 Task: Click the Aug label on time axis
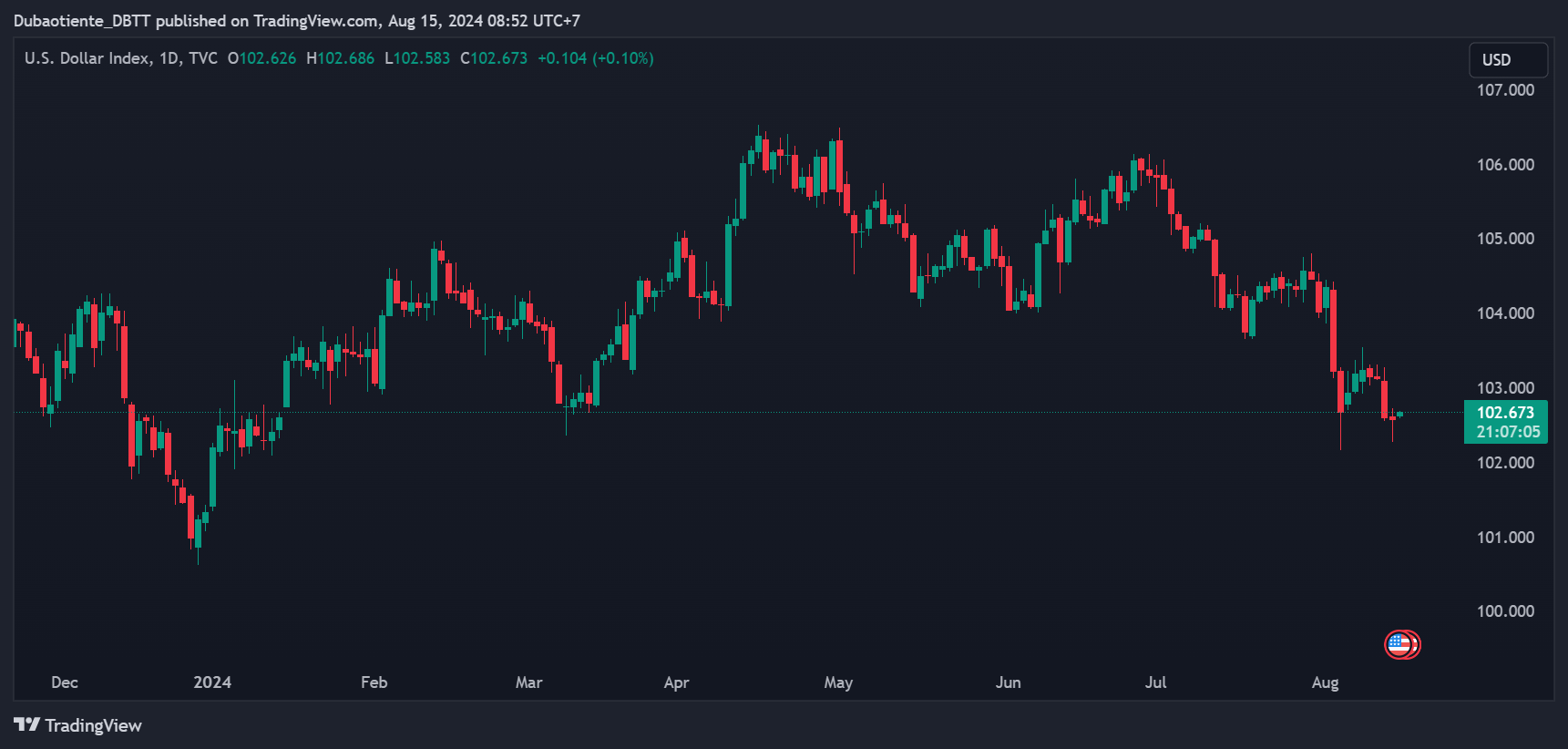(x=1325, y=682)
